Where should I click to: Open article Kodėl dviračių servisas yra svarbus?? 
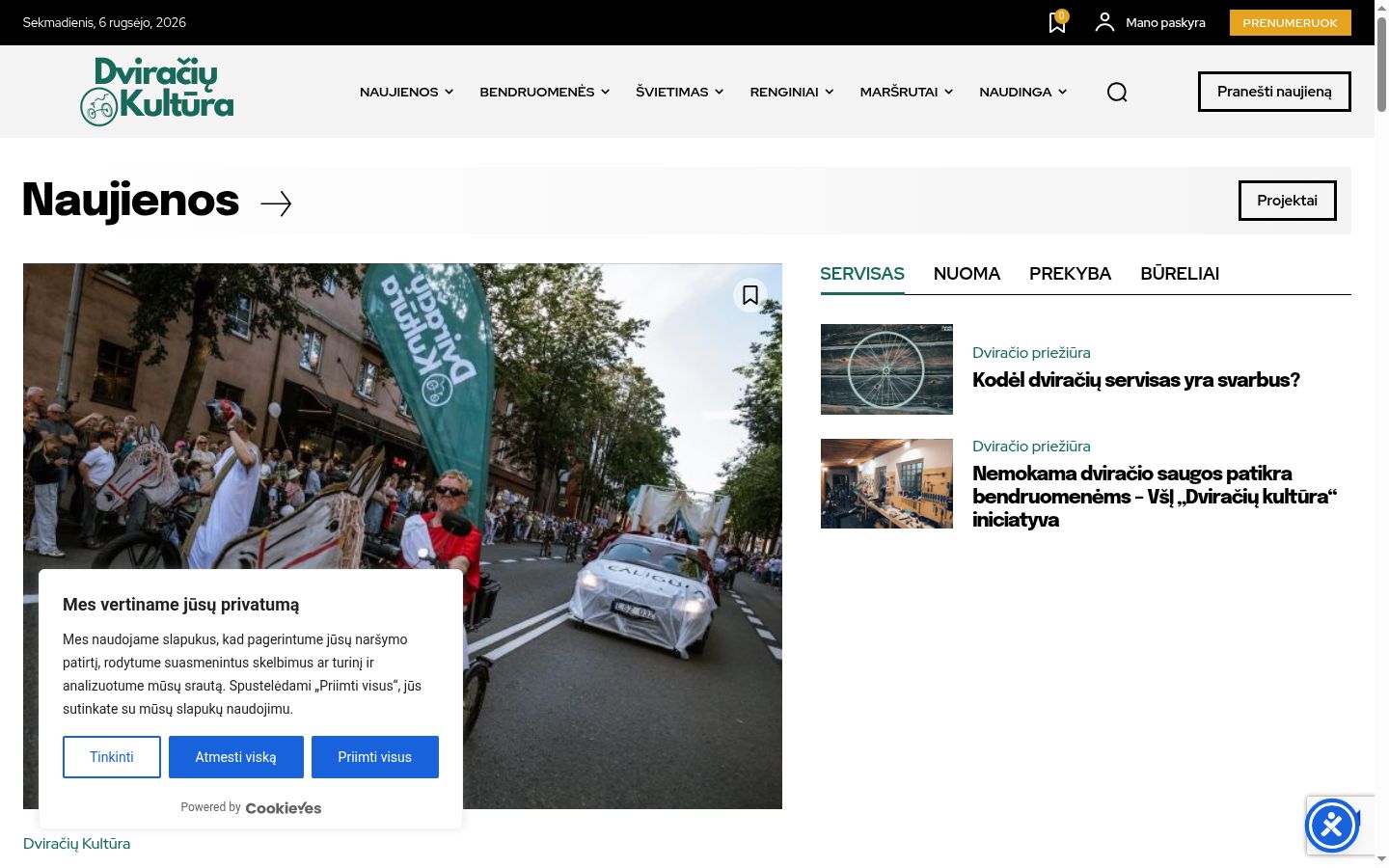click(x=1136, y=380)
